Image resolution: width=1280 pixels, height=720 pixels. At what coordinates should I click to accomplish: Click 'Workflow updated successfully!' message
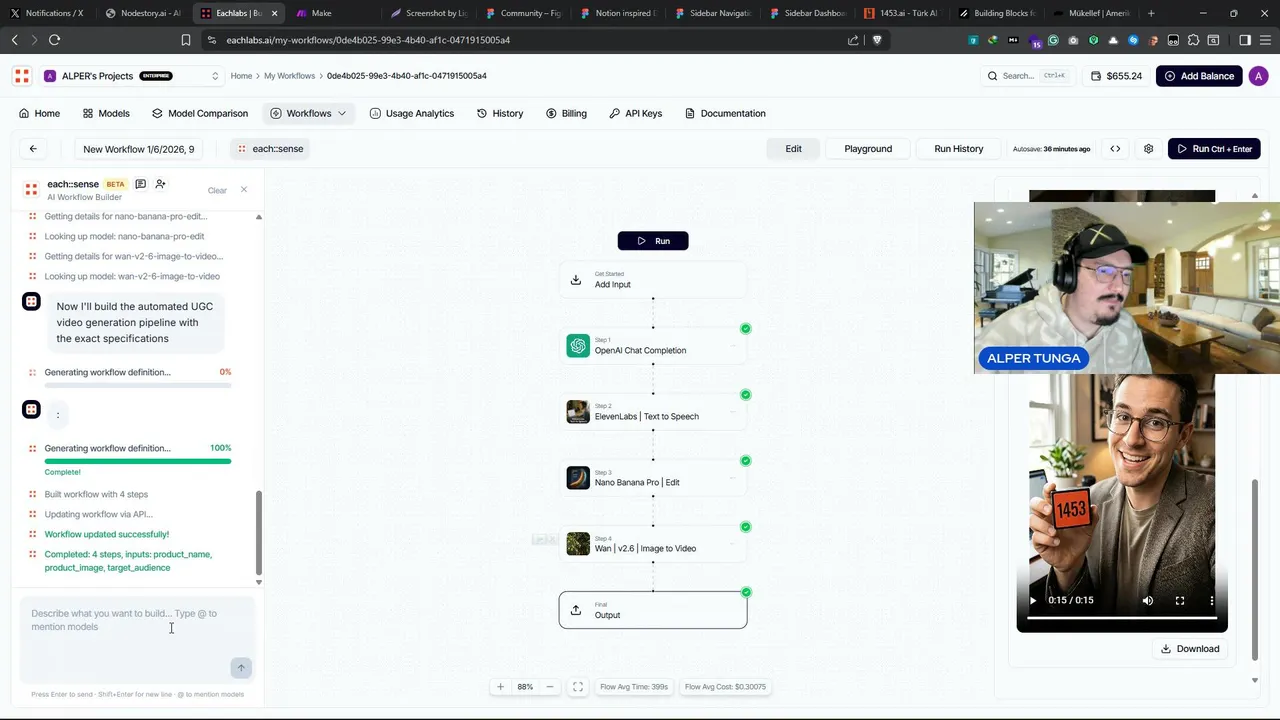(x=107, y=534)
